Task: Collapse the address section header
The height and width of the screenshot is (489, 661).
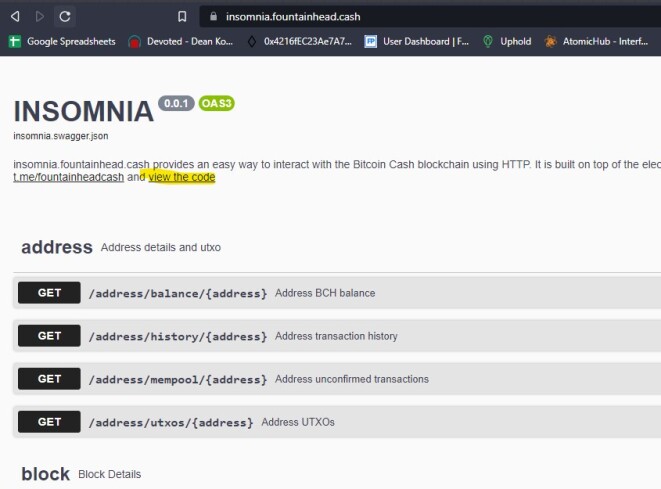Action: (337, 247)
